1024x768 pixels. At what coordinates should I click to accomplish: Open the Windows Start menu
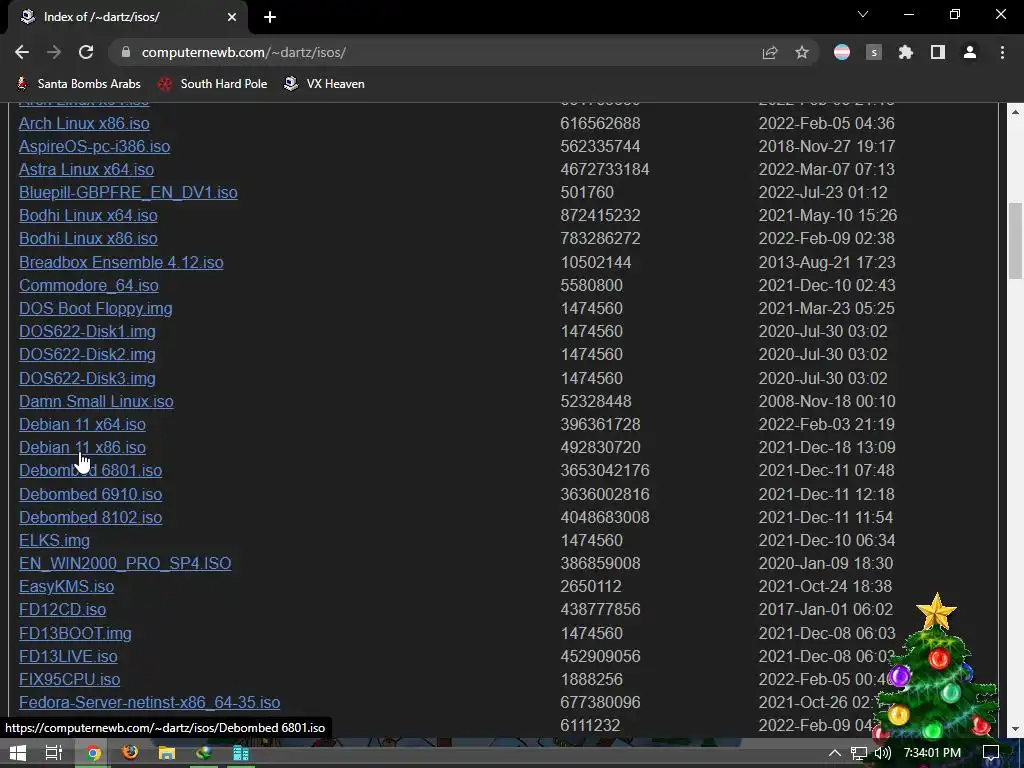pyautogui.click(x=18, y=753)
